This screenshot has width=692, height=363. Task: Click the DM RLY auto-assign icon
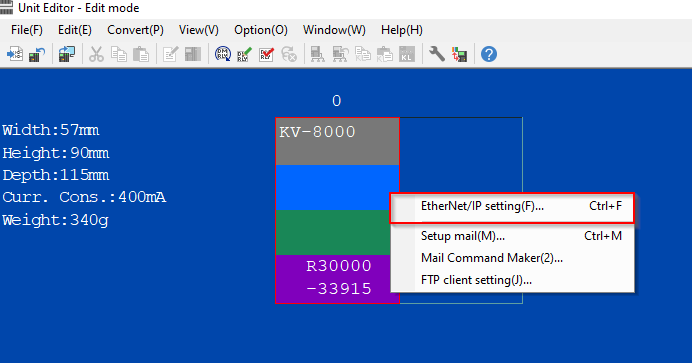pyautogui.click(x=222, y=55)
